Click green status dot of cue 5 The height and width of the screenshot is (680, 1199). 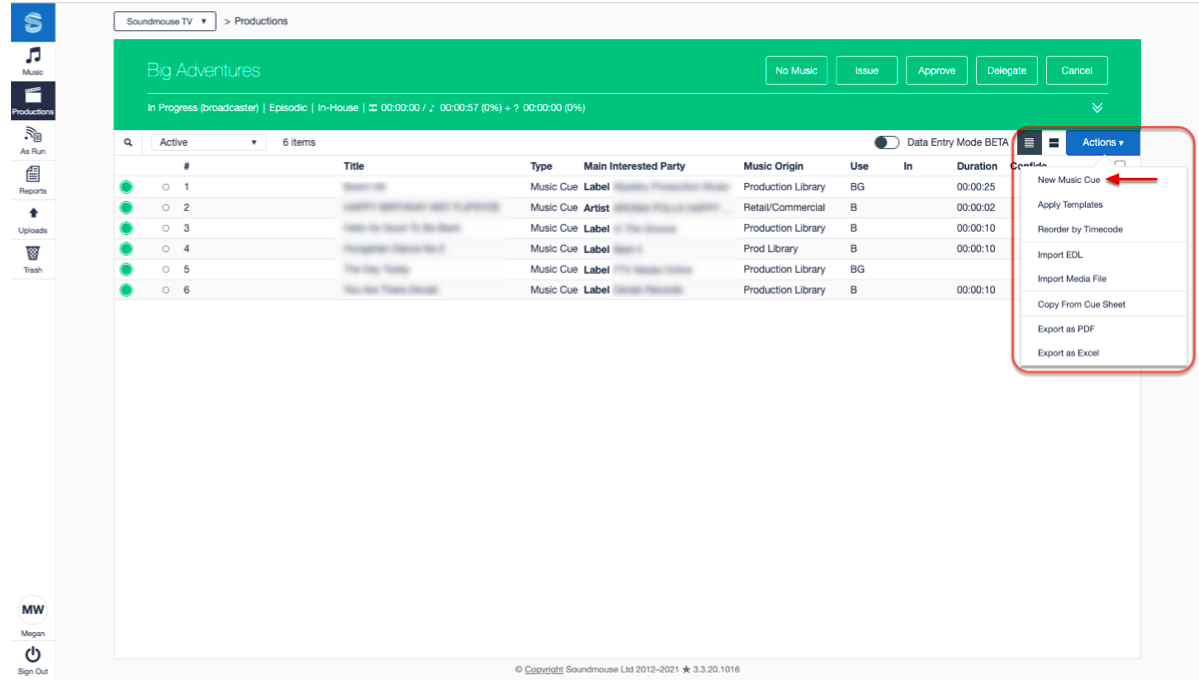click(126, 269)
